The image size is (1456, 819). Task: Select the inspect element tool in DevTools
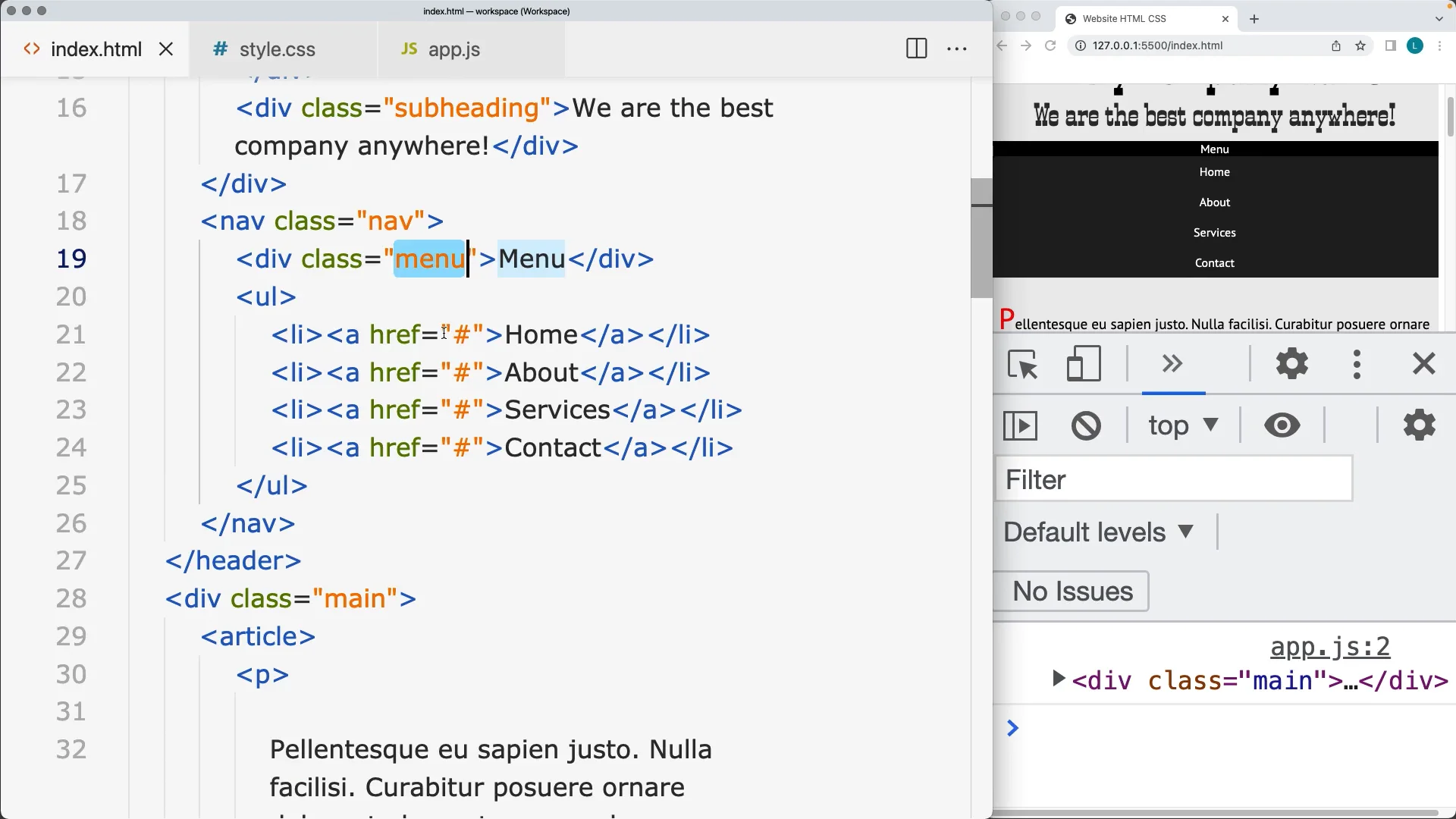[x=1022, y=364]
